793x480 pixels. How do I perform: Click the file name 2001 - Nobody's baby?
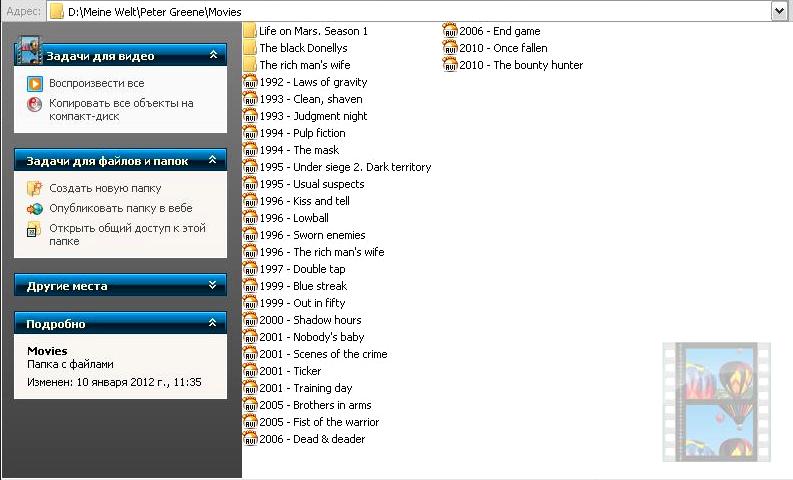312,337
